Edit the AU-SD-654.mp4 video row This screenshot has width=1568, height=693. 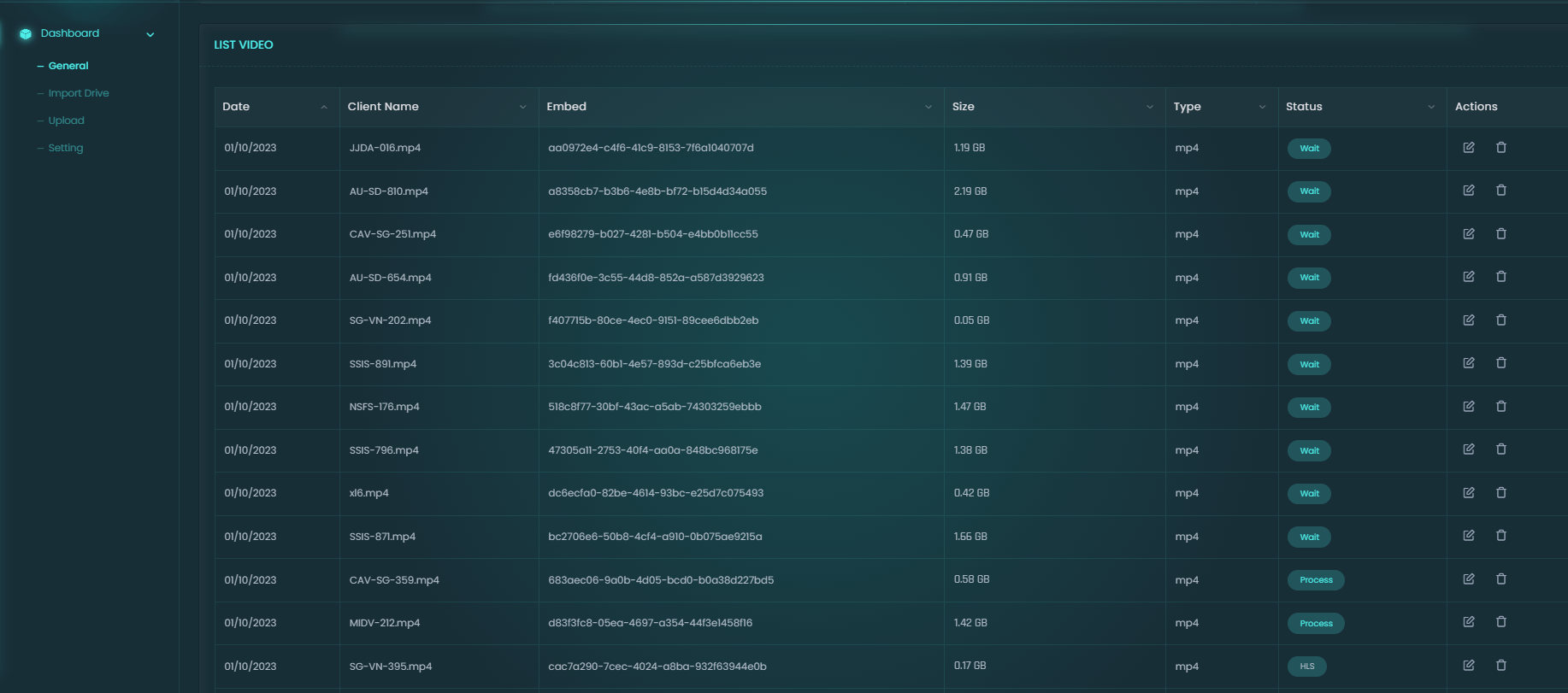click(1469, 277)
